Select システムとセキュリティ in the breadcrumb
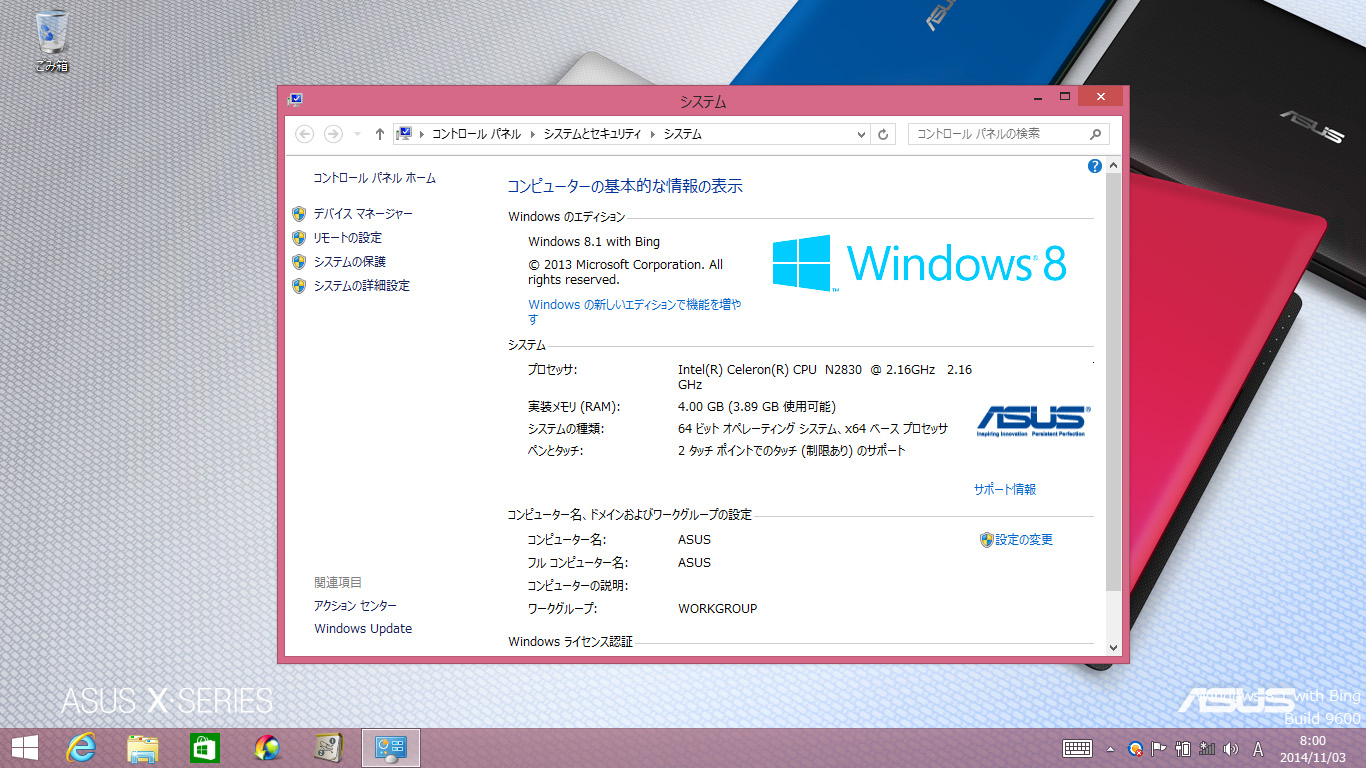This screenshot has height=768, width=1366. (x=592, y=134)
